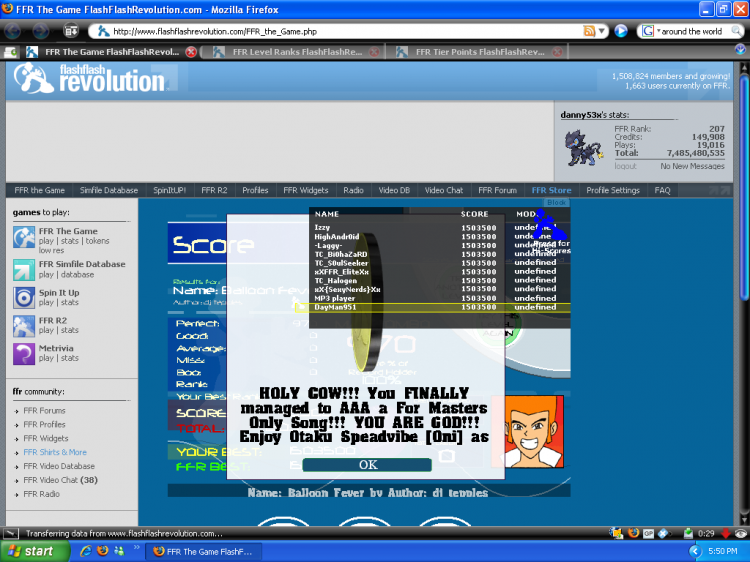Viewport: 750px width, 562px height.
Task: Click the red download arrow status icon
Action: 726,533
